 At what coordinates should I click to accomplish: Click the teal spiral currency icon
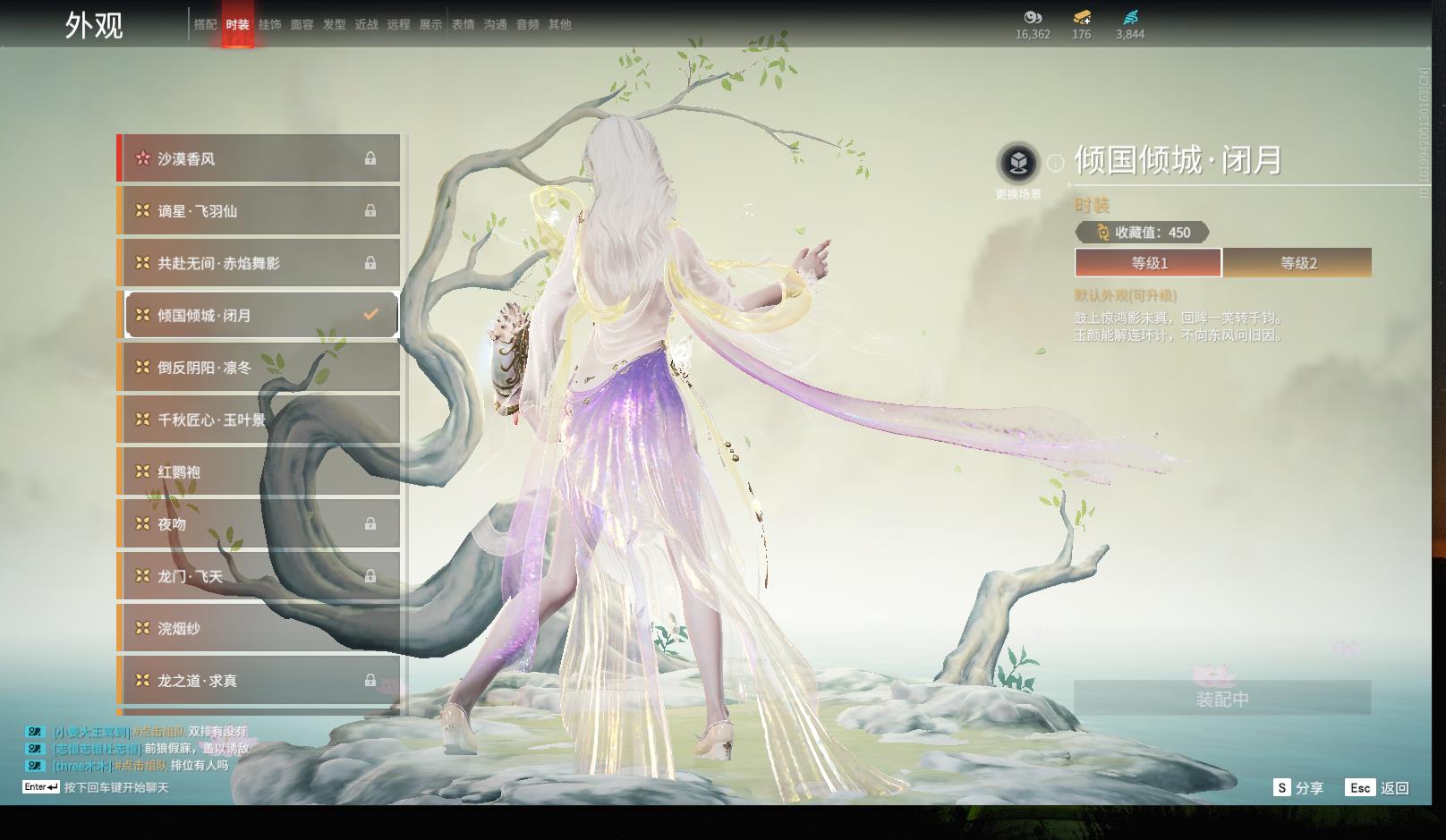click(1130, 17)
